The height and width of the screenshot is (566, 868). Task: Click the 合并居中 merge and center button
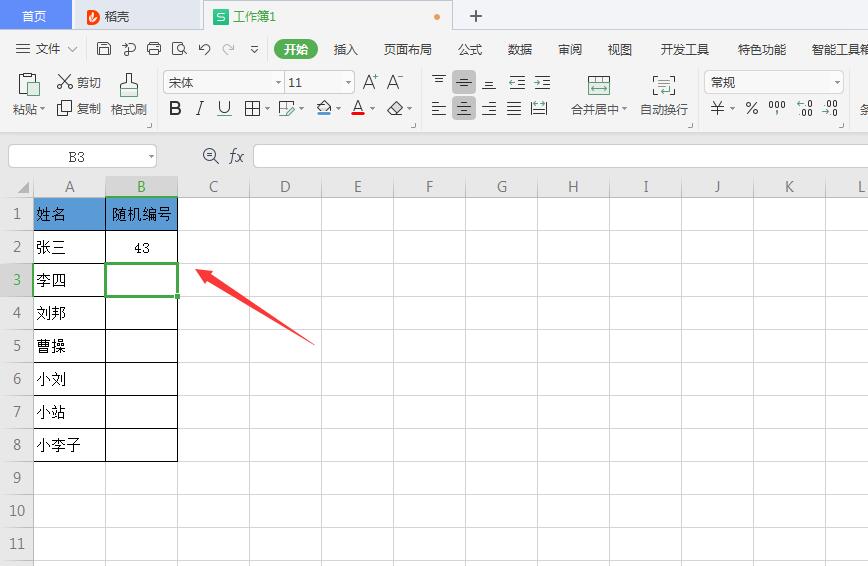599,95
